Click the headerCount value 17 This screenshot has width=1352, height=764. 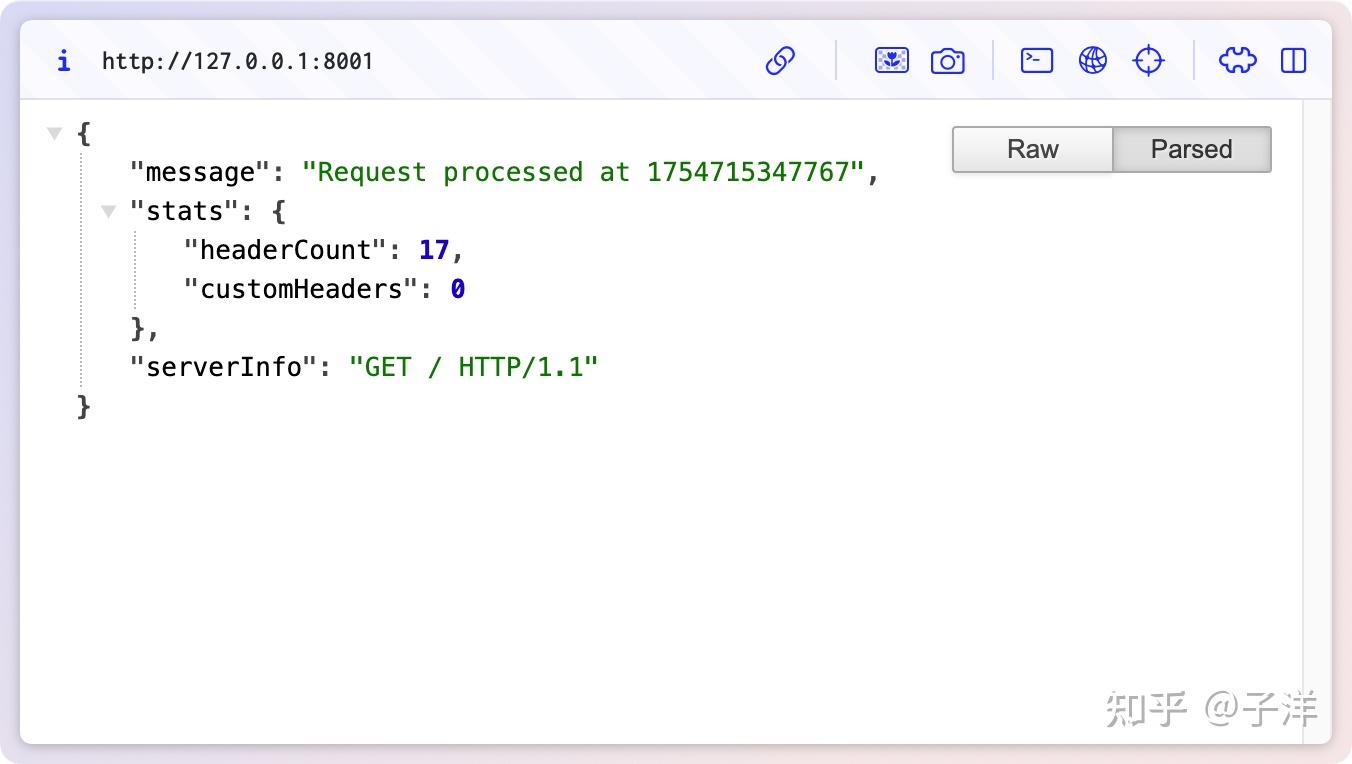[434, 249]
